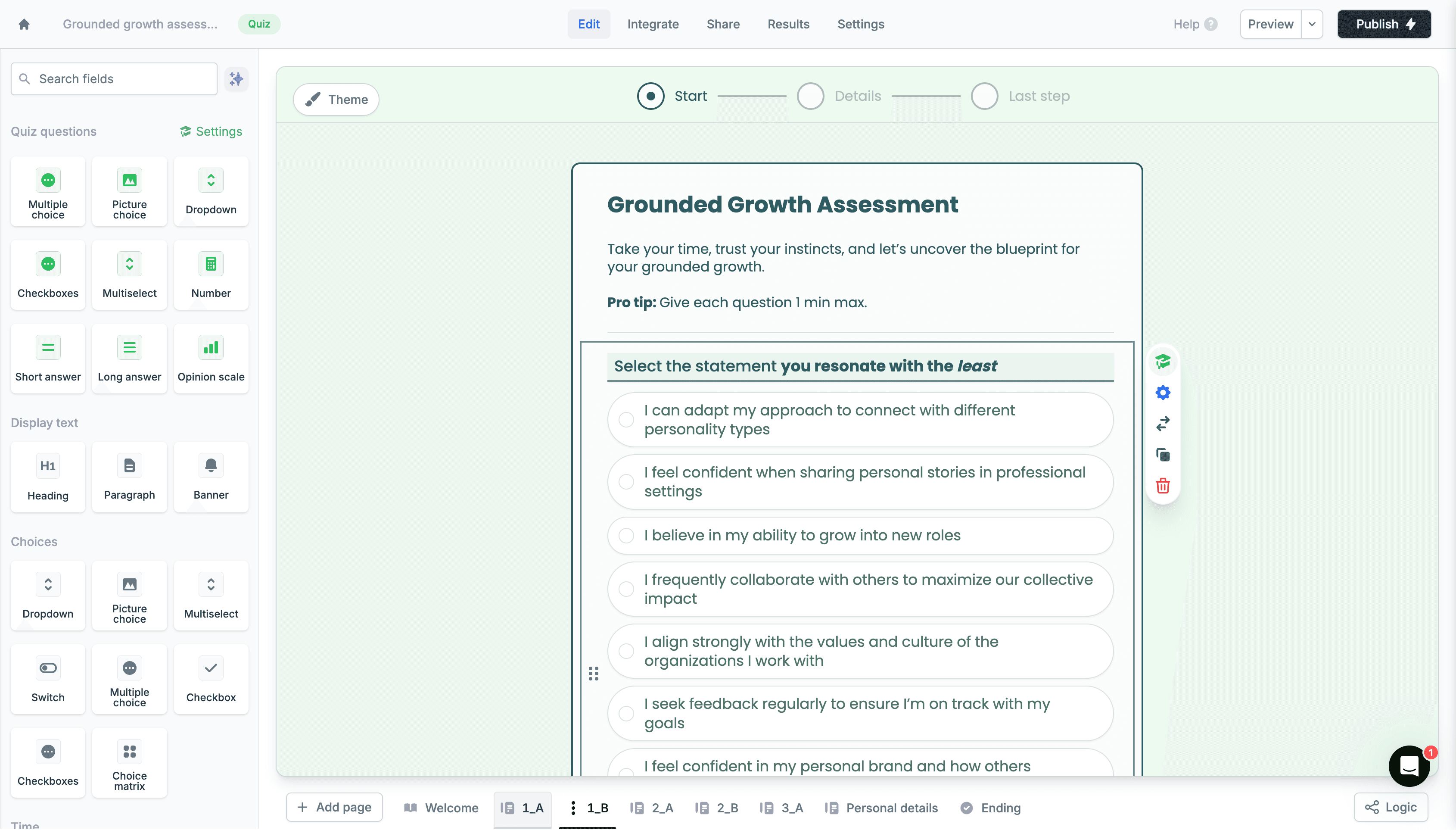Select "I believe in my ability to grow into new roles"
Screen dimensions: 1456x830
pos(860,535)
